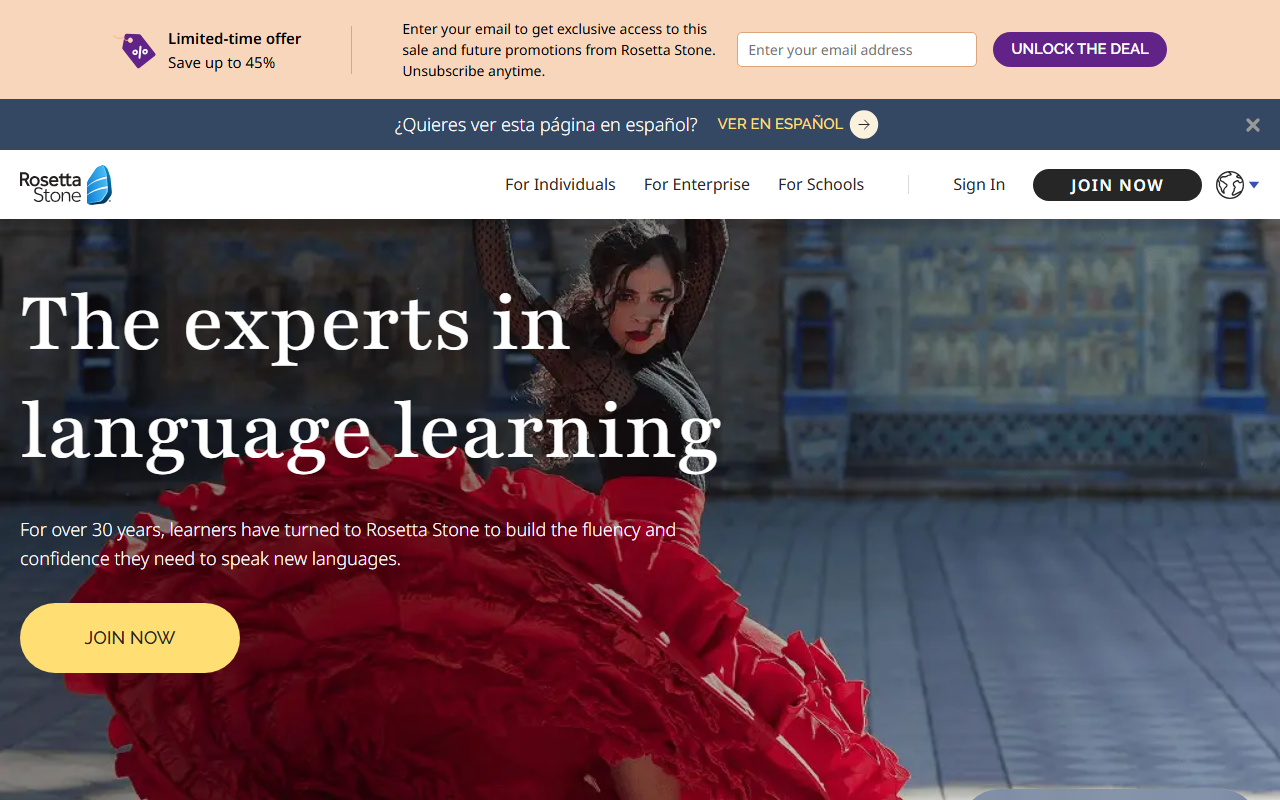Click the Save up to 45% text
1280x800 pixels.
click(221, 63)
